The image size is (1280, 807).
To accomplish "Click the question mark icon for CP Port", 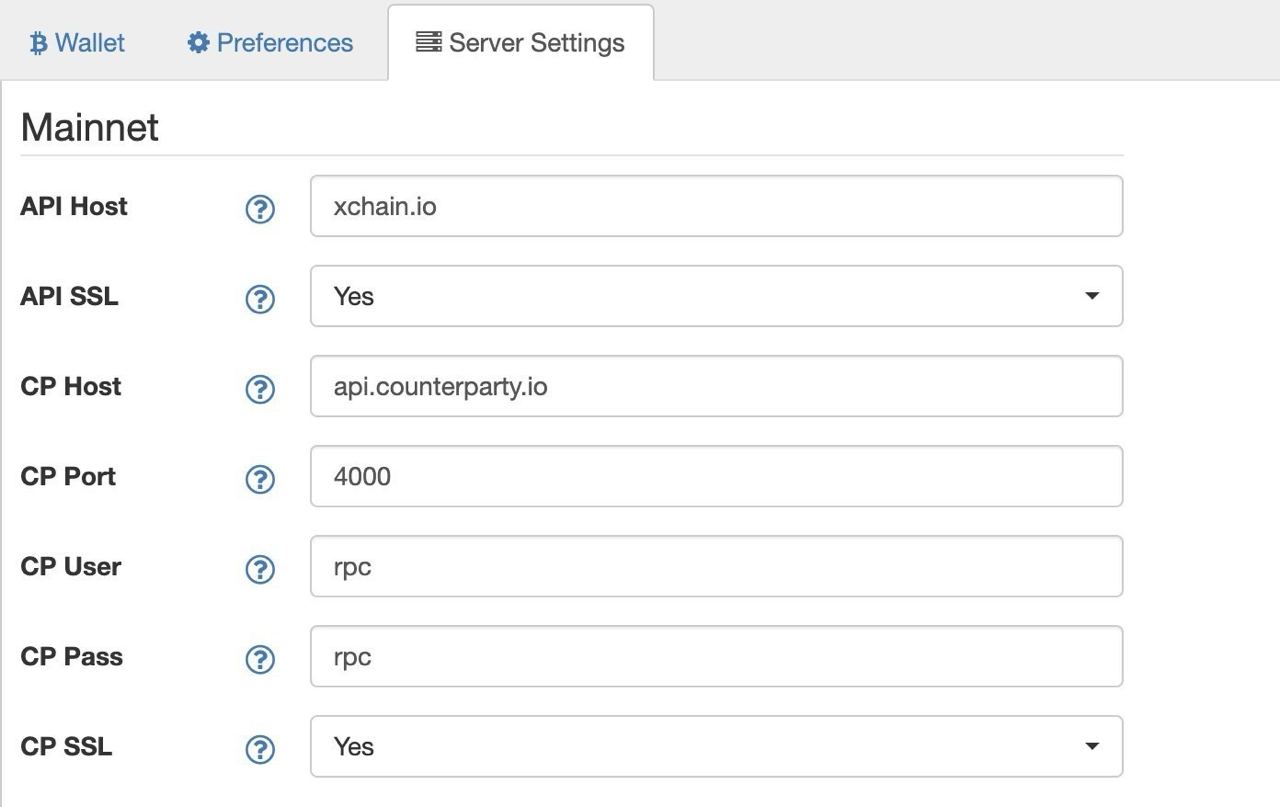I will click(260, 479).
